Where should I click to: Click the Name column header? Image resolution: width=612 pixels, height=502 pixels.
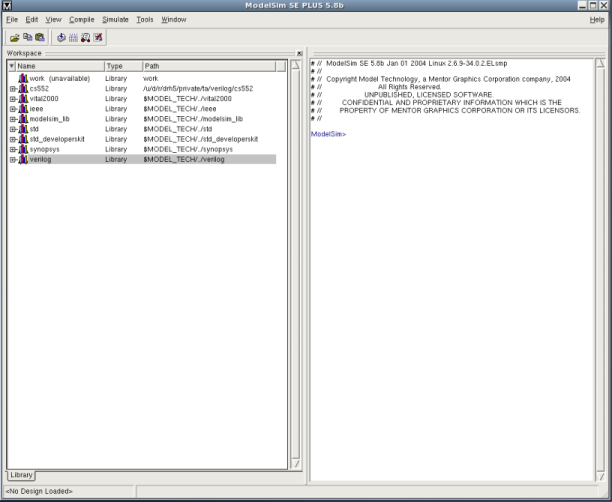coord(60,66)
